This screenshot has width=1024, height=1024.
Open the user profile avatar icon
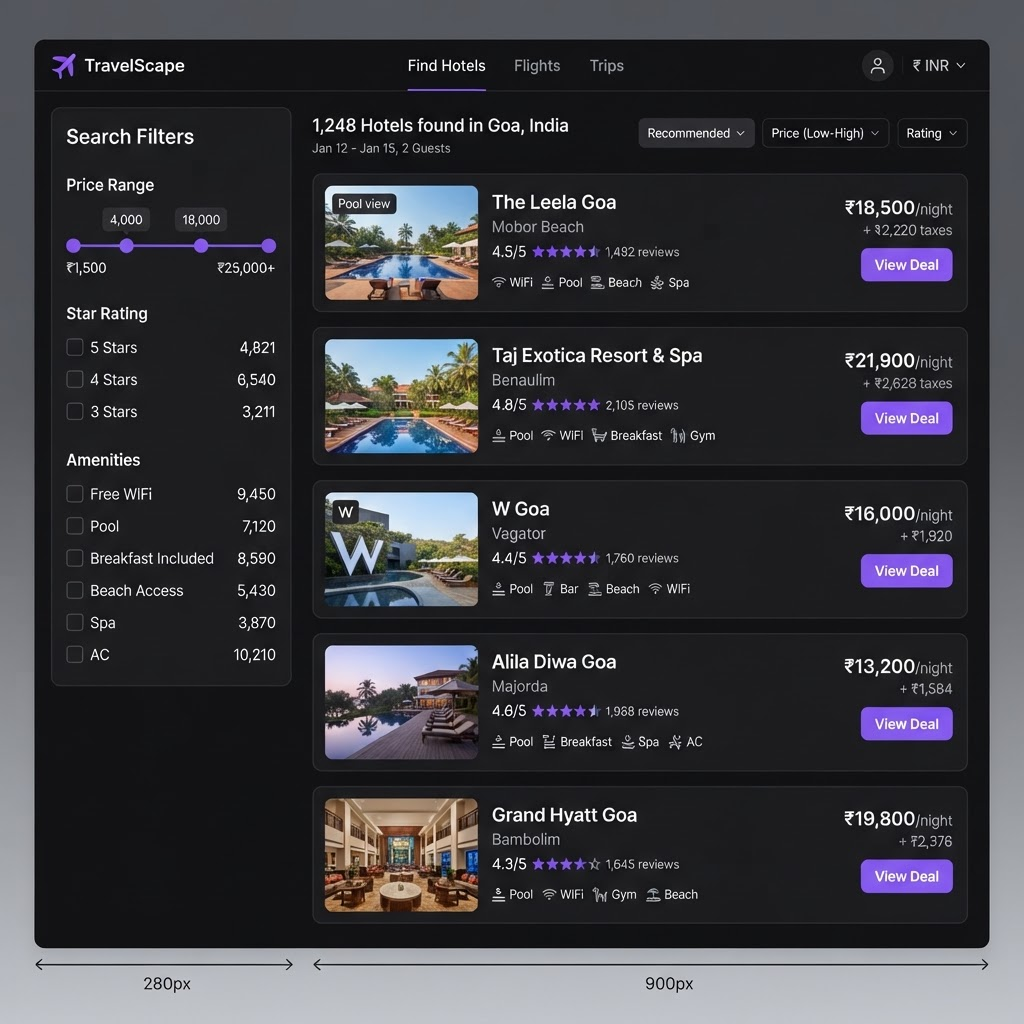tap(877, 65)
